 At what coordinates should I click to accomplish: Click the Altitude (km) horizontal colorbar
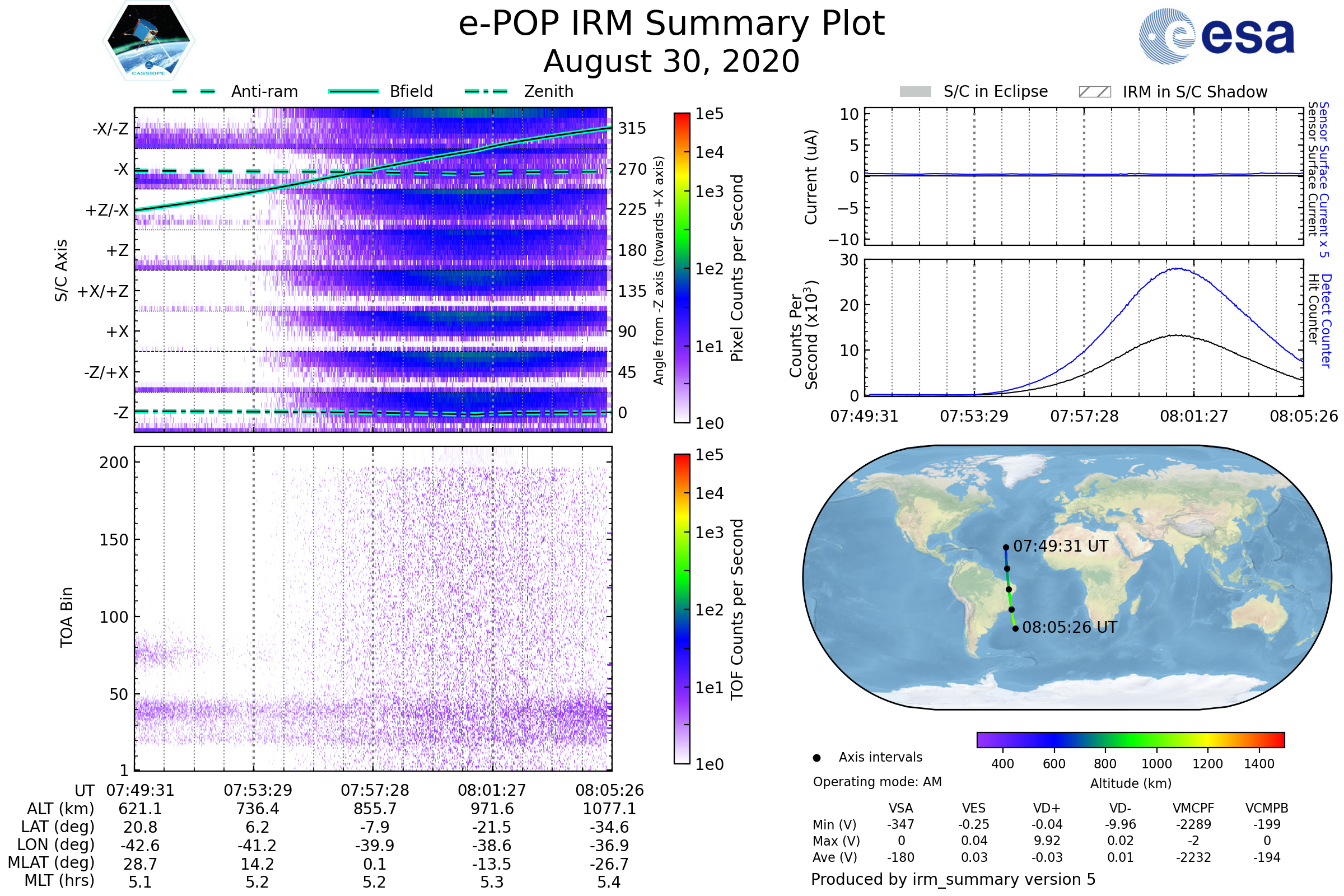tap(1131, 740)
